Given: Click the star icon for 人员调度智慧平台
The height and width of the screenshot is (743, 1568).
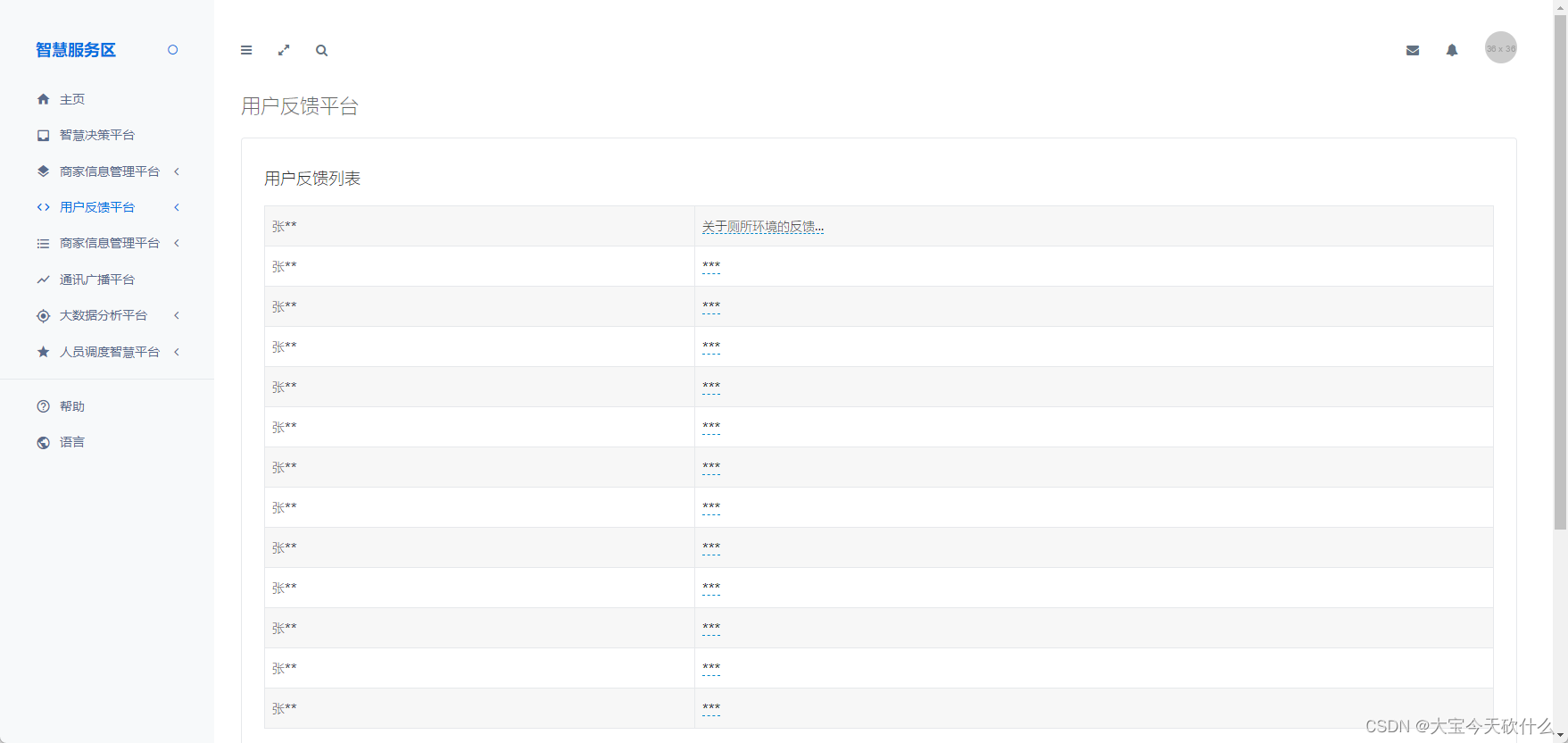Looking at the screenshot, I should click(x=43, y=352).
